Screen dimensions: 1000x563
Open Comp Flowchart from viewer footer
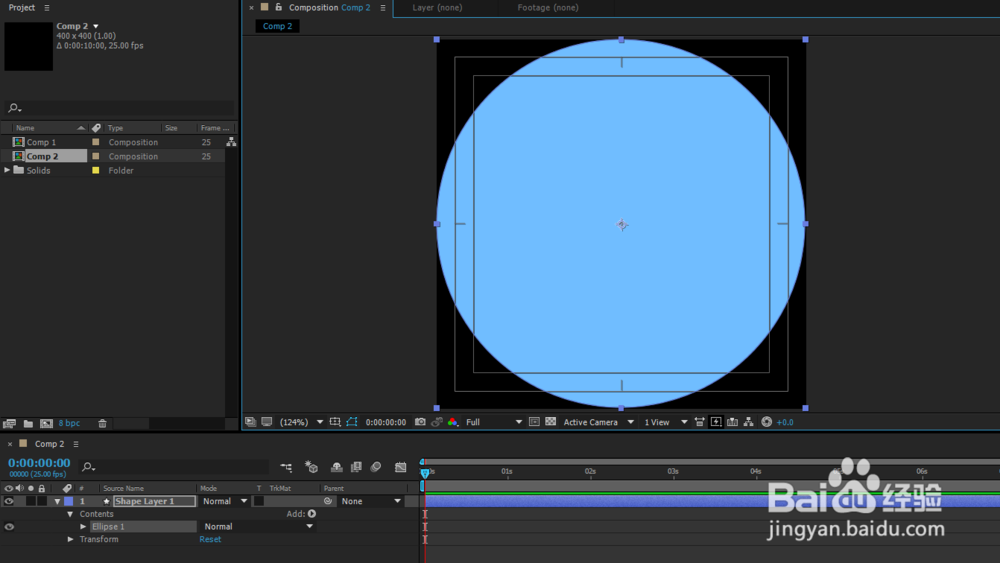(749, 422)
